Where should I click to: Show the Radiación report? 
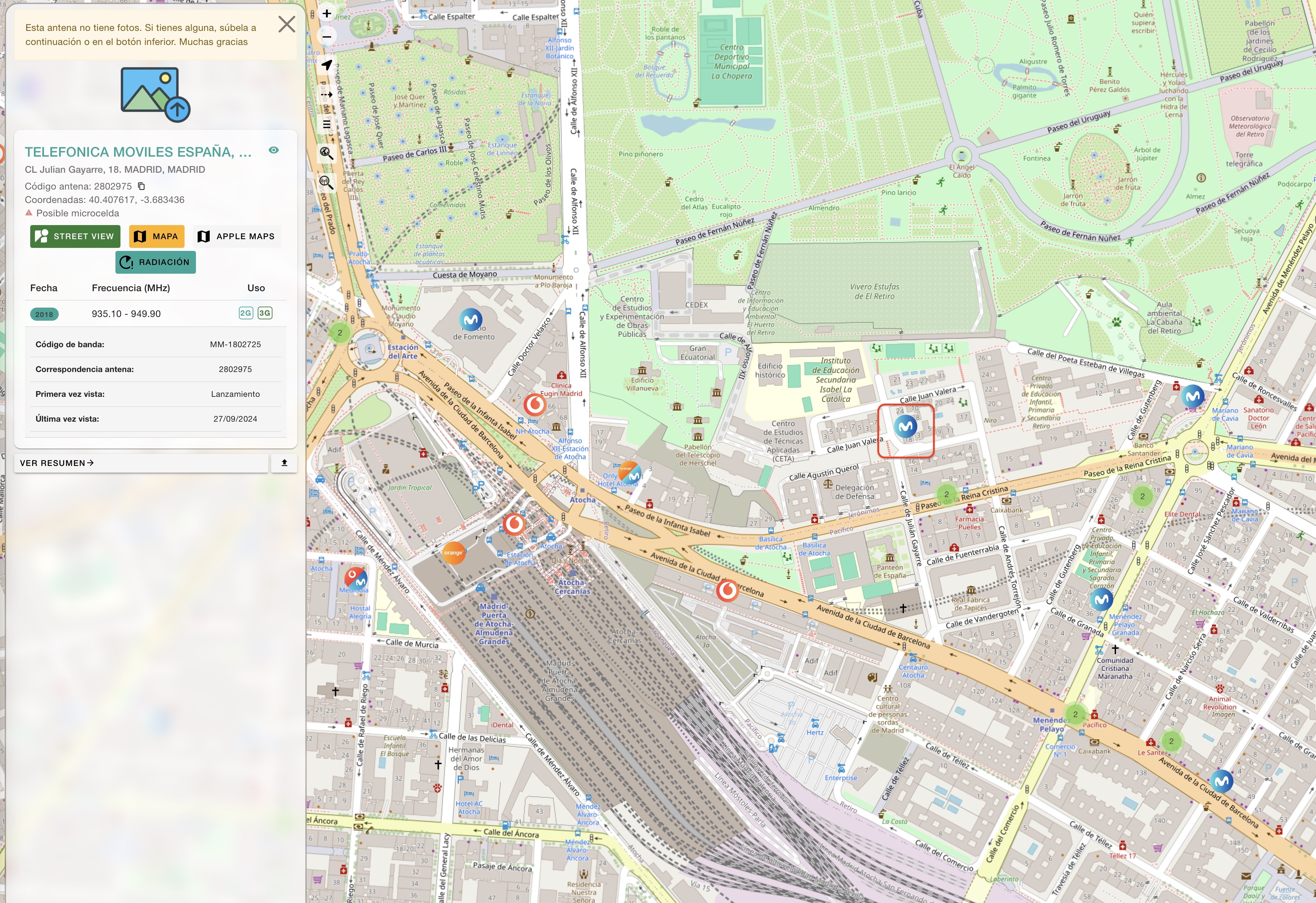tap(155, 262)
